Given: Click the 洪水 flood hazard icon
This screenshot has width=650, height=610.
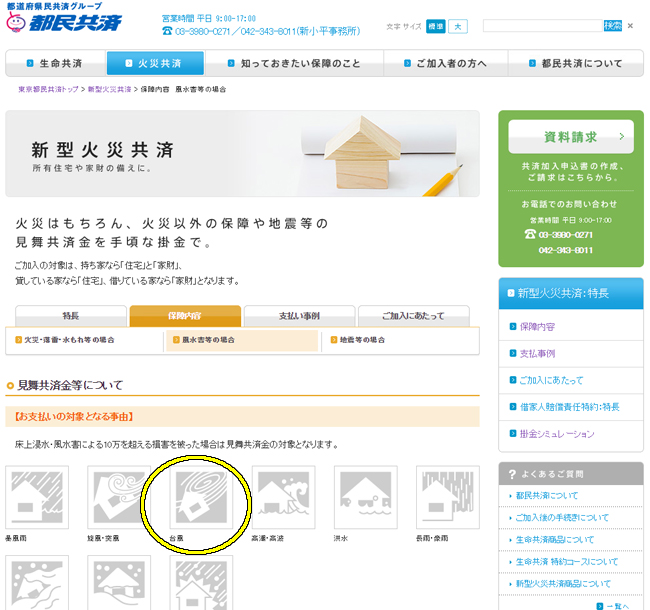Looking at the screenshot, I should click(x=365, y=498).
